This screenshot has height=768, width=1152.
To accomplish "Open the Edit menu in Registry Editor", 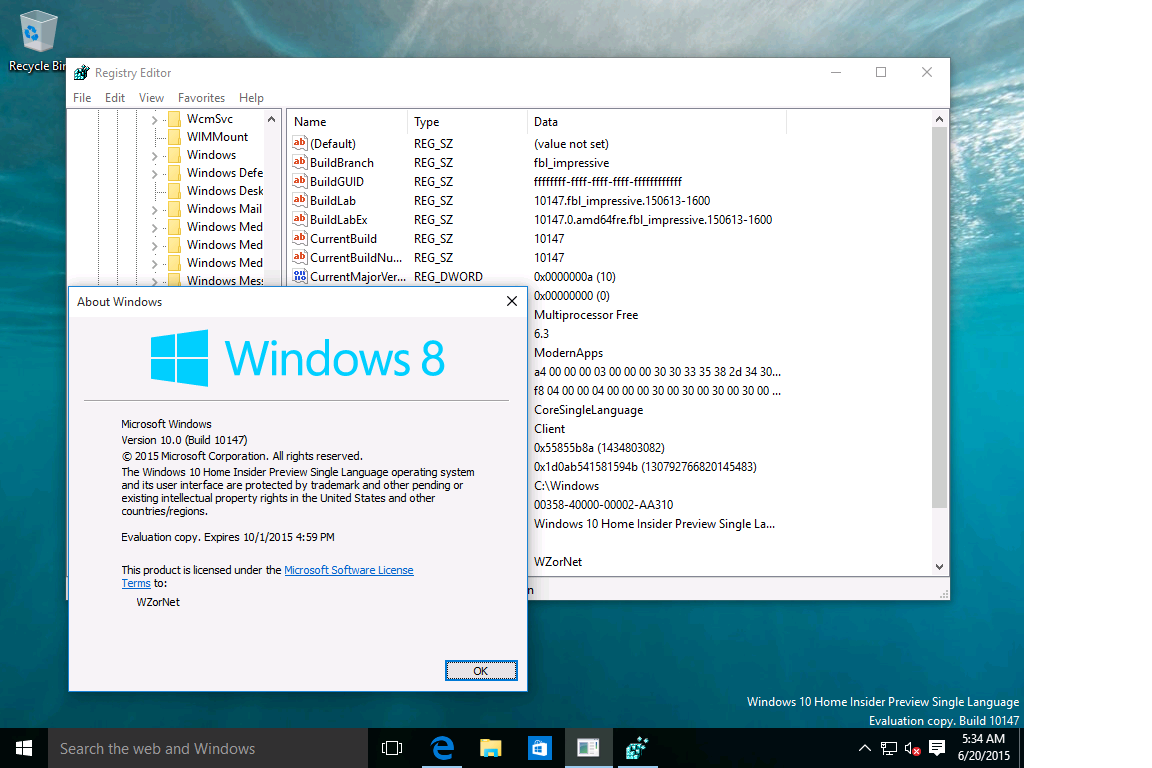I will pos(114,97).
